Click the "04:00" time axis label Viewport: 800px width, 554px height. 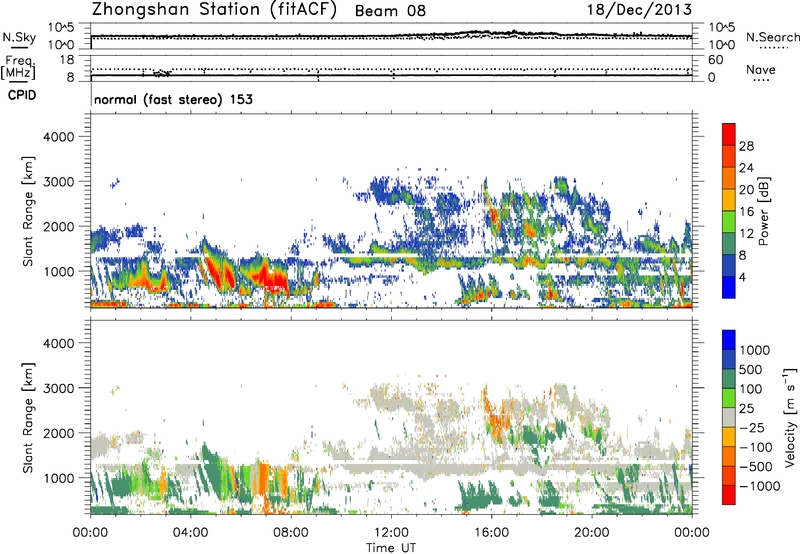coord(190,533)
